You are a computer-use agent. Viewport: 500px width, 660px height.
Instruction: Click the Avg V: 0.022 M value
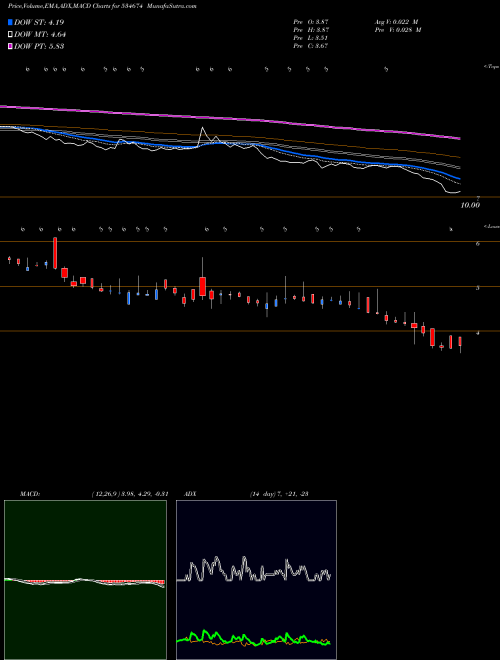[x=397, y=22]
